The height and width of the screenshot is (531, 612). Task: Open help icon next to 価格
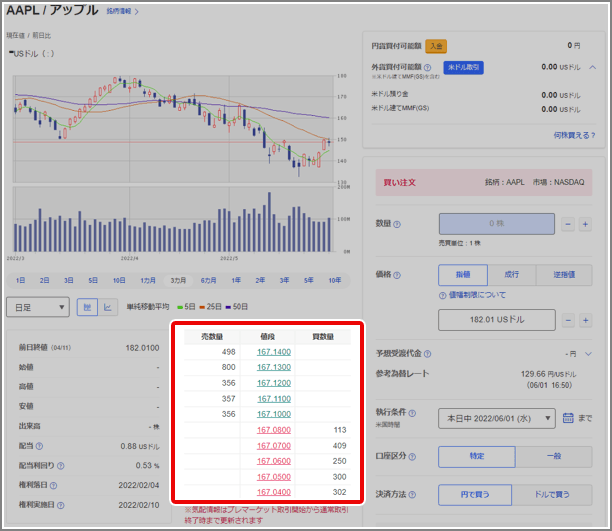(x=397, y=275)
